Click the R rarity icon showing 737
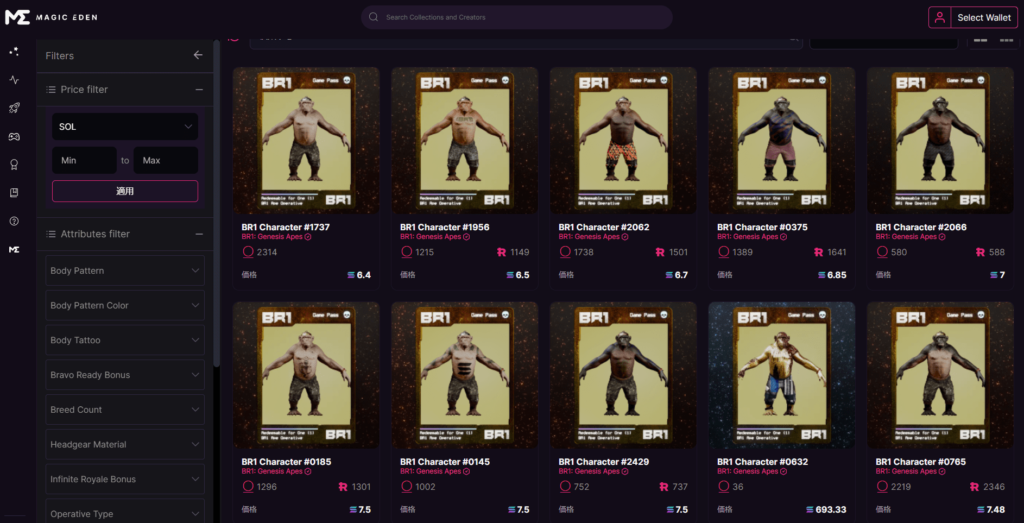1024x523 pixels. [664, 486]
